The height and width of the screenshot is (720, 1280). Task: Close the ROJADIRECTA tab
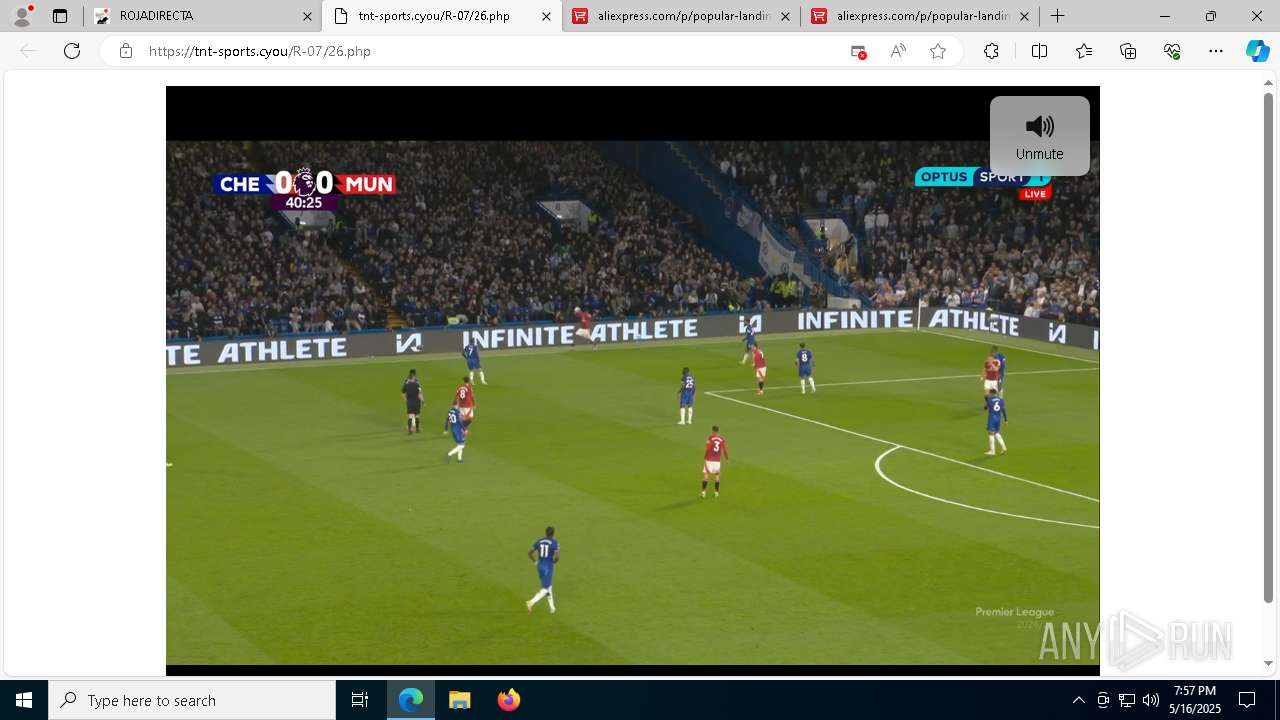[x=307, y=16]
